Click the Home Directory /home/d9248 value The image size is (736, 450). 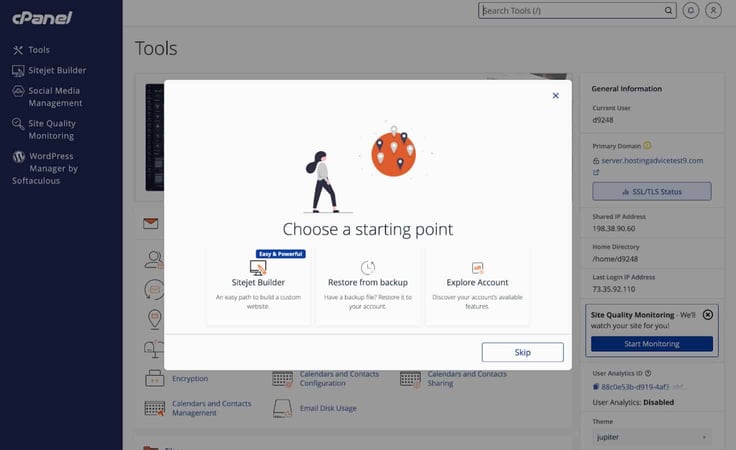tap(615, 259)
